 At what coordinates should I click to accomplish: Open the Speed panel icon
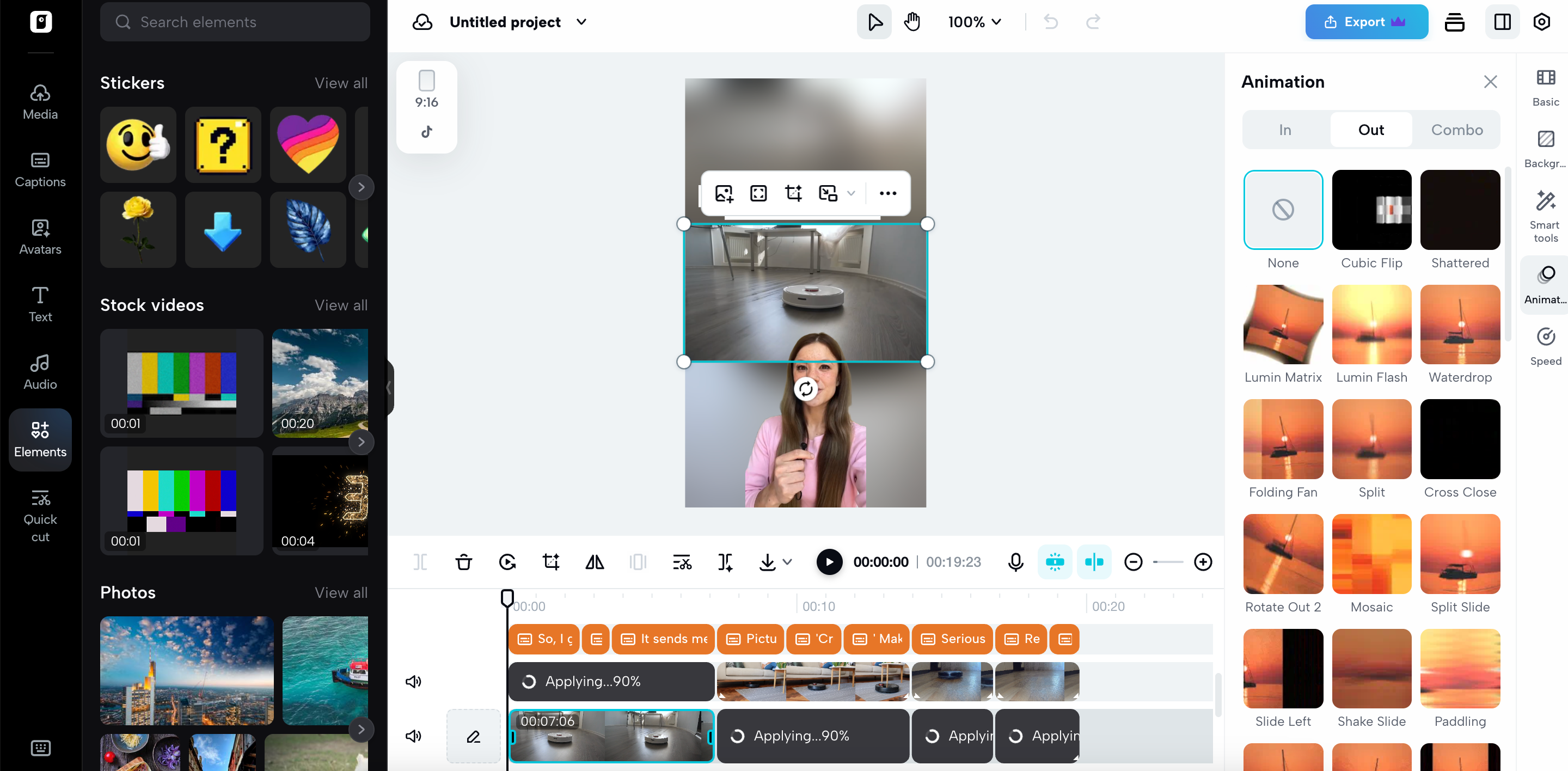pyautogui.click(x=1545, y=345)
